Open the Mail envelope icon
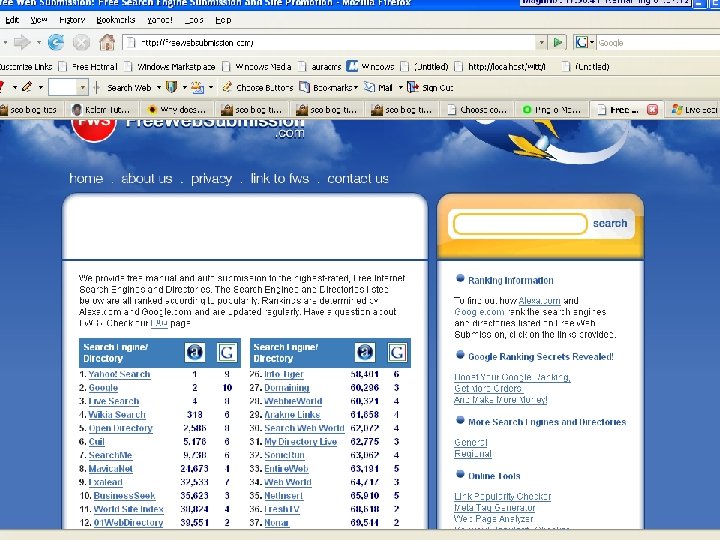This screenshot has height=540, width=720. click(x=370, y=87)
